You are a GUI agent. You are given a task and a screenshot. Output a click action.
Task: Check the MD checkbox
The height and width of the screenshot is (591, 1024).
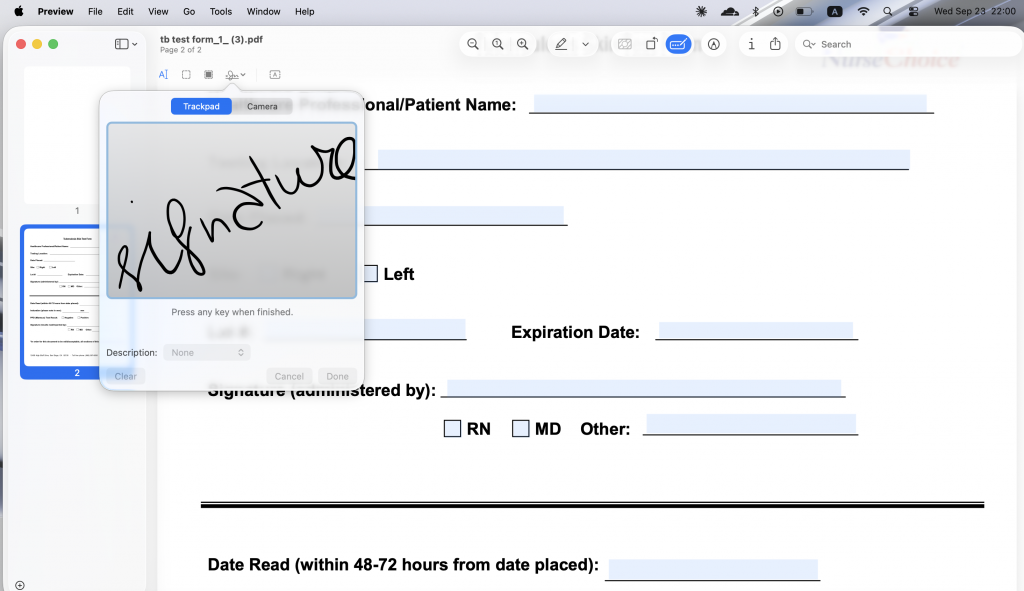pos(520,428)
